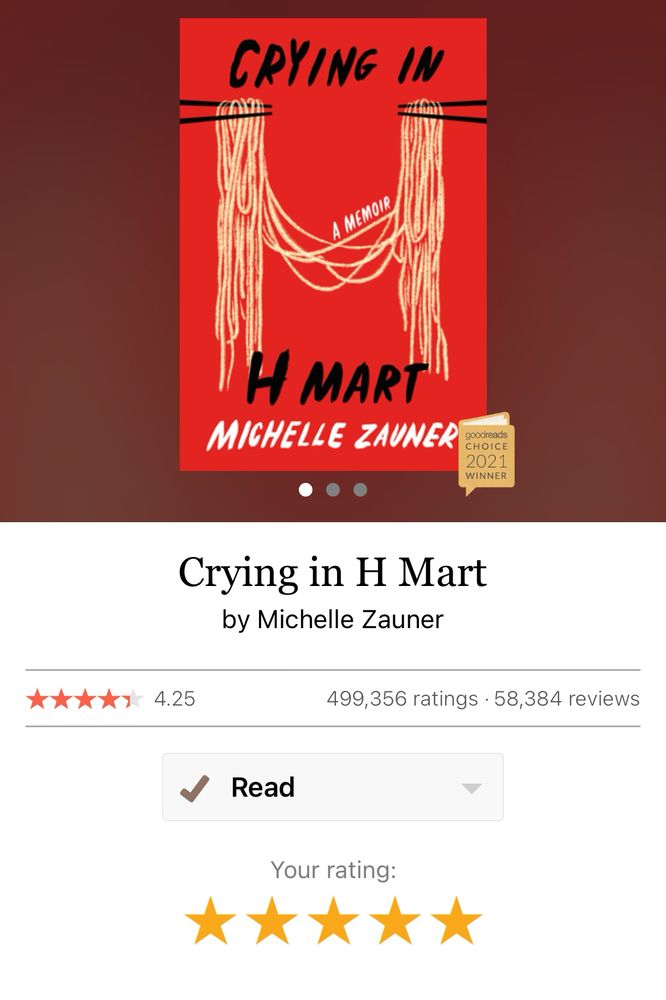Click the Goodreads Choice 2021 Winner badge
The height and width of the screenshot is (1000, 666).
pyautogui.click(x=487, y=453)
